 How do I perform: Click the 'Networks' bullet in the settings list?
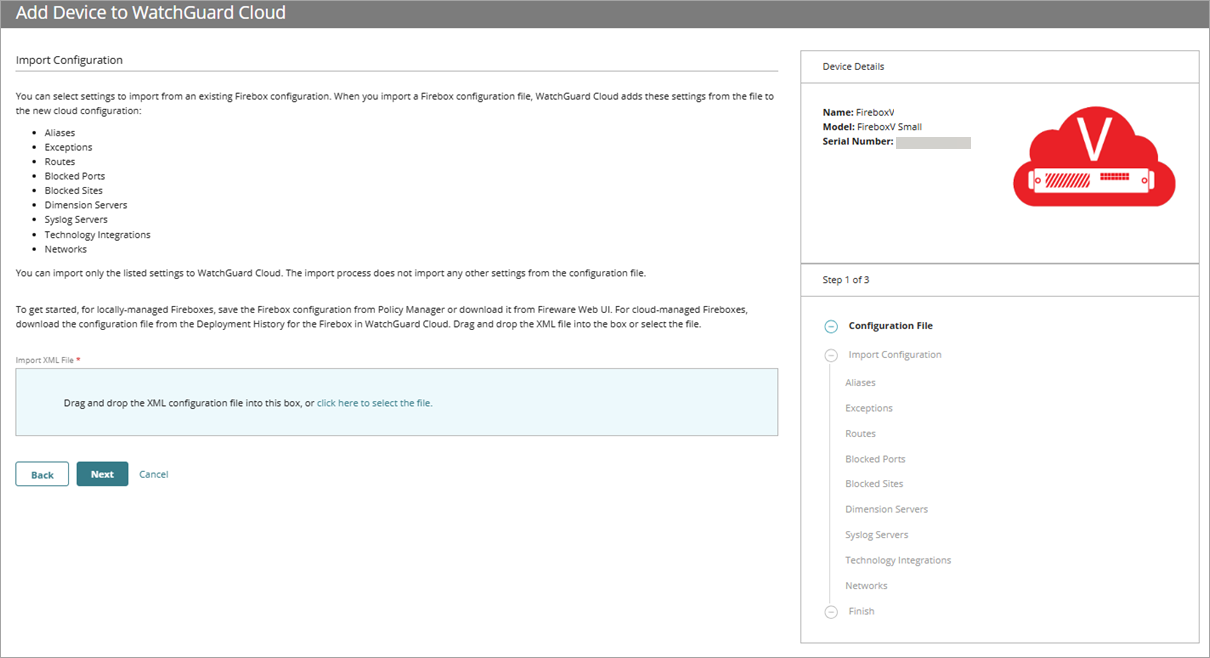(66, 249)
